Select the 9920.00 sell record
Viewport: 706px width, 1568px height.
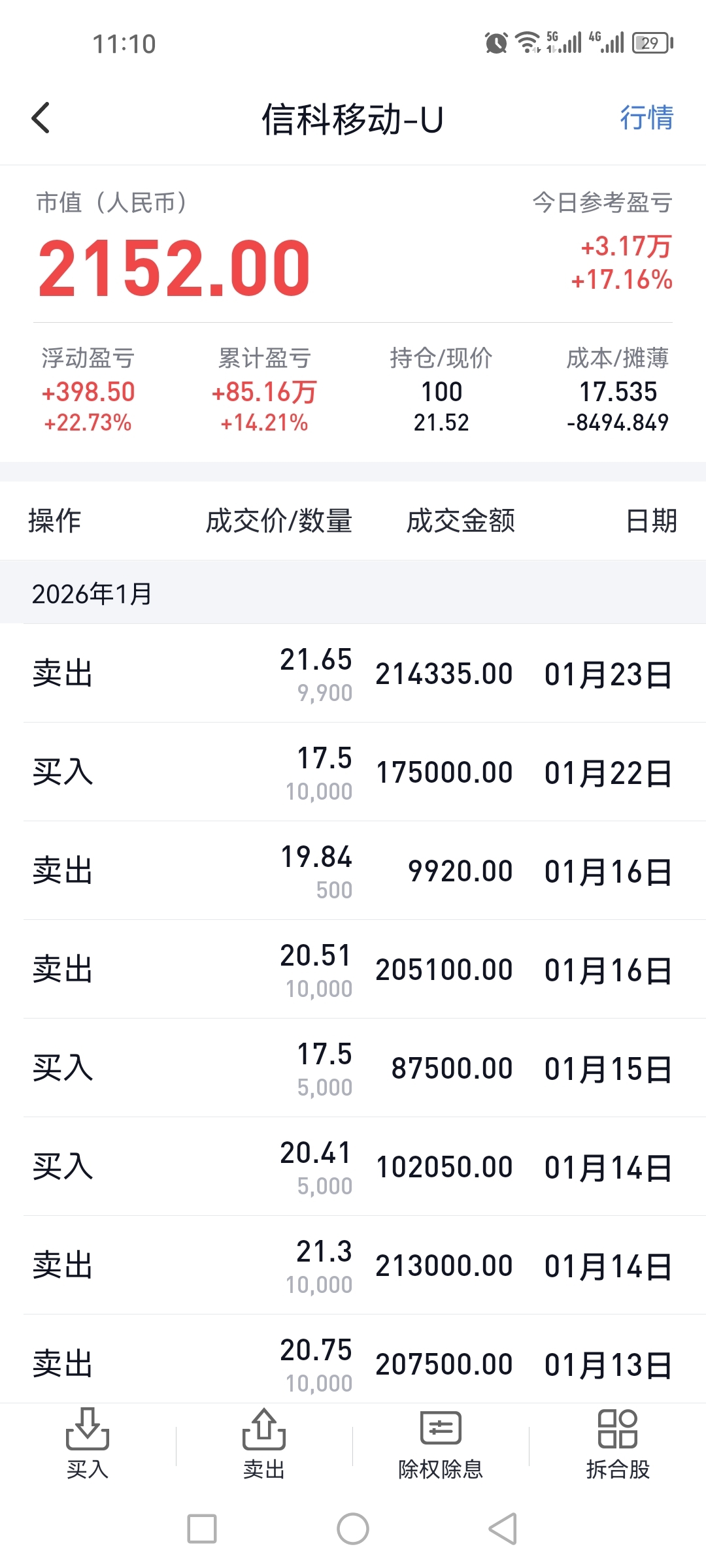[x=353, y=871]
